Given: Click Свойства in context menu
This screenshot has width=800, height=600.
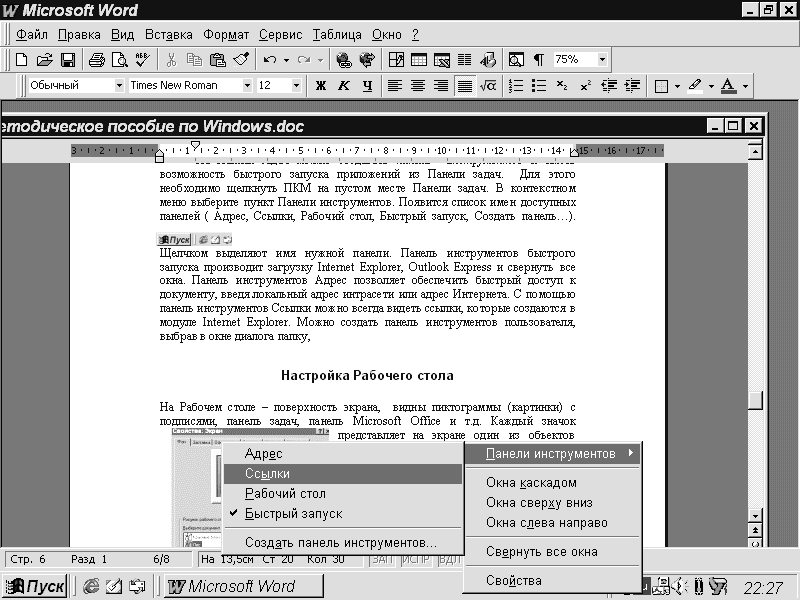Looking at the screenshot, I should click(553, 581).
